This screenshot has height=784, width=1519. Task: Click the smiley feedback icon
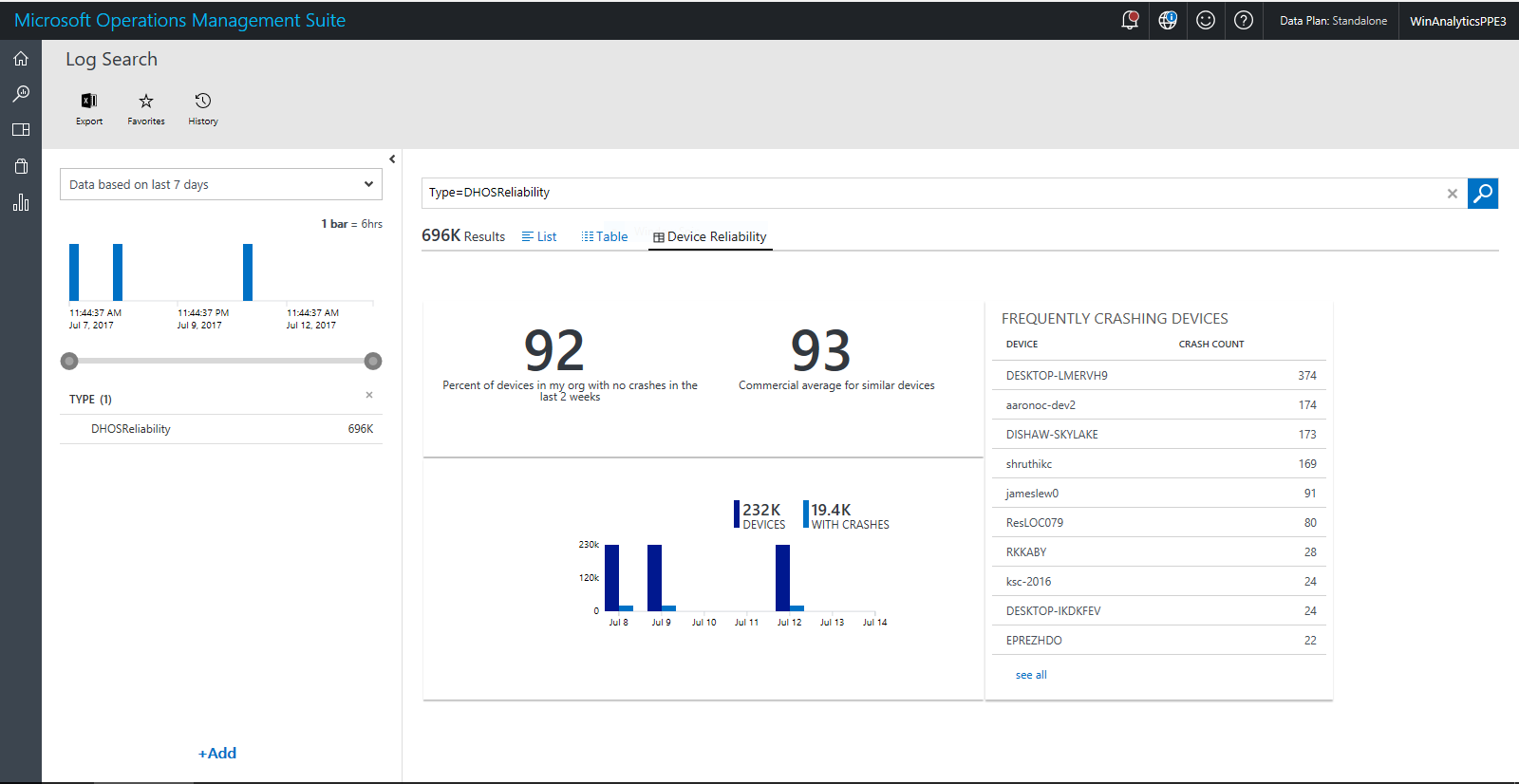point(1206,20)
